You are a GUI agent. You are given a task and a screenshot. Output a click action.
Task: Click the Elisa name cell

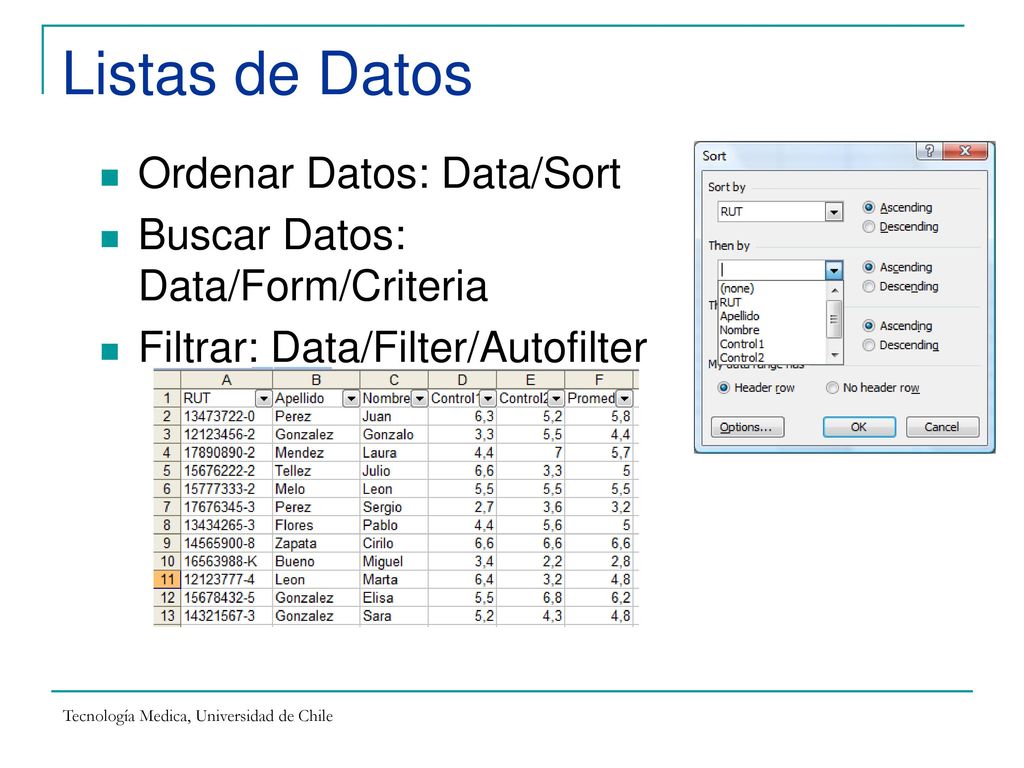click(x=394, y=598)
